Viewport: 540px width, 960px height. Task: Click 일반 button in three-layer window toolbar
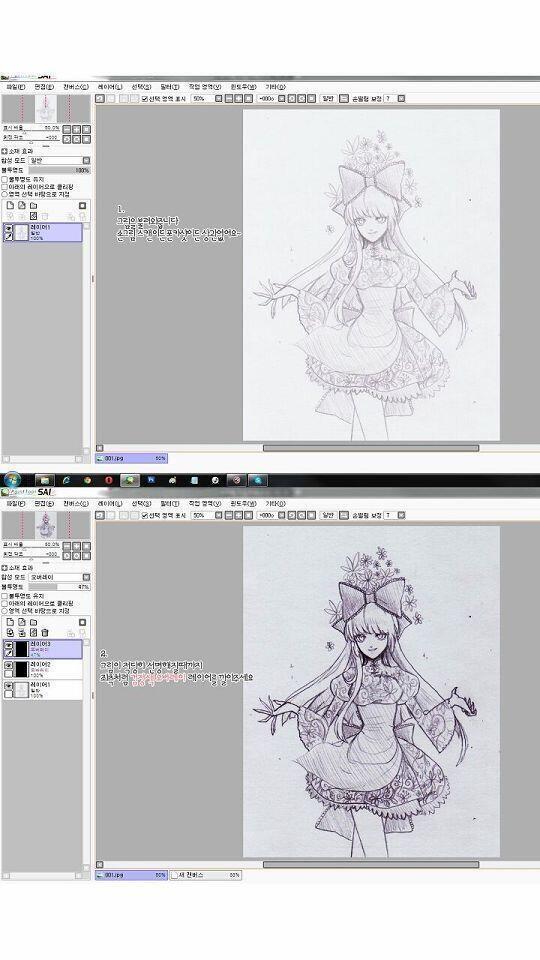[x=328, y=516]
